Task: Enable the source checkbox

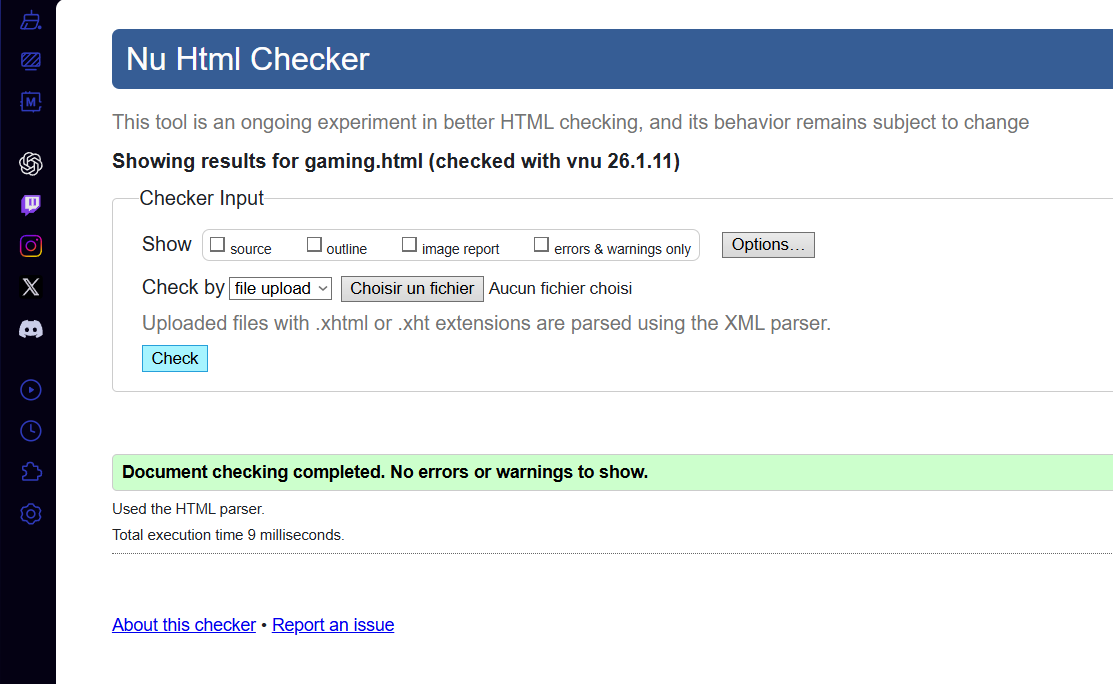Action: point(217,245)
